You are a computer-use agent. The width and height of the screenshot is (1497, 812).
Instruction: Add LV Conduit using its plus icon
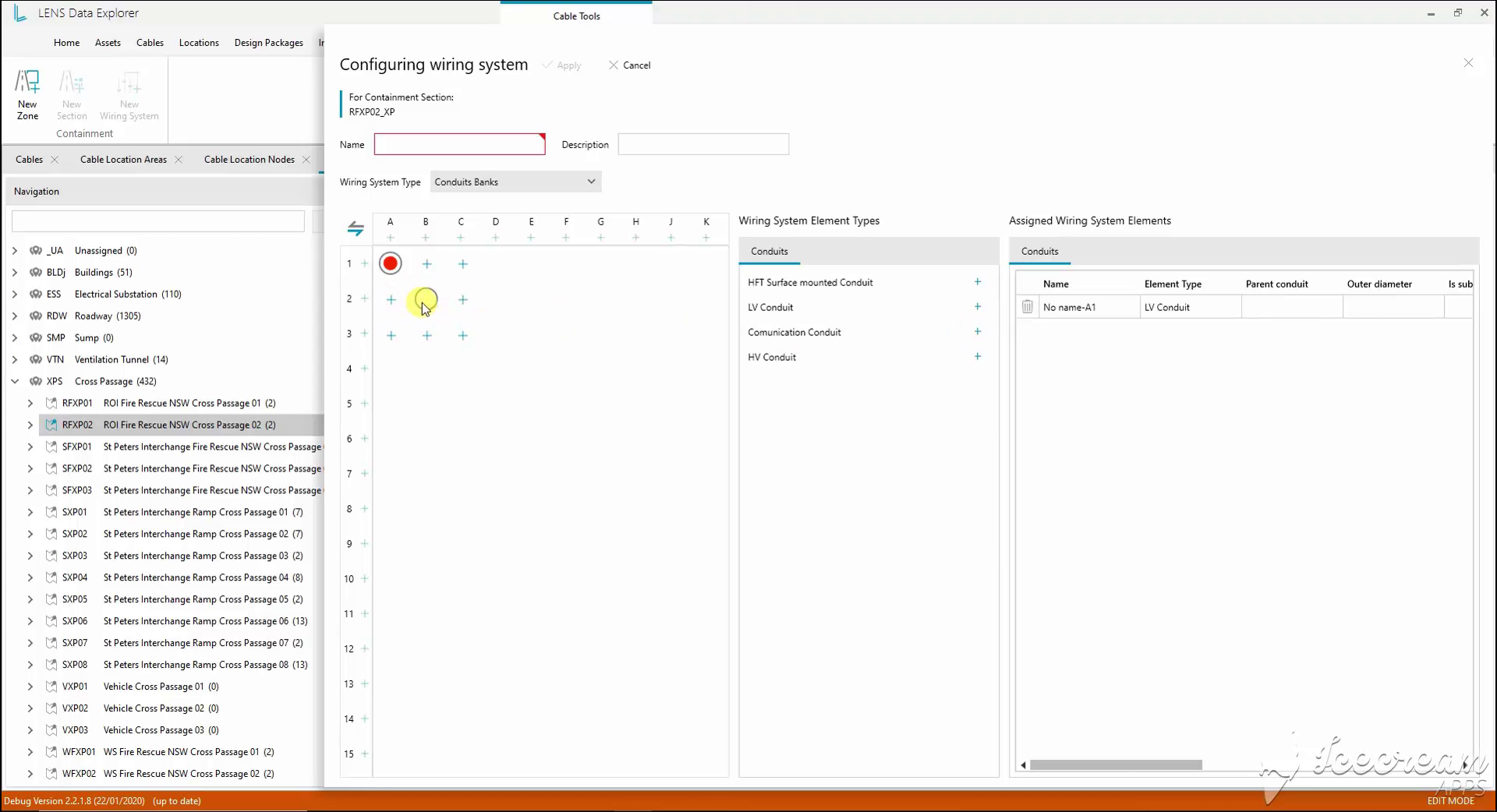tap(978, 307)
